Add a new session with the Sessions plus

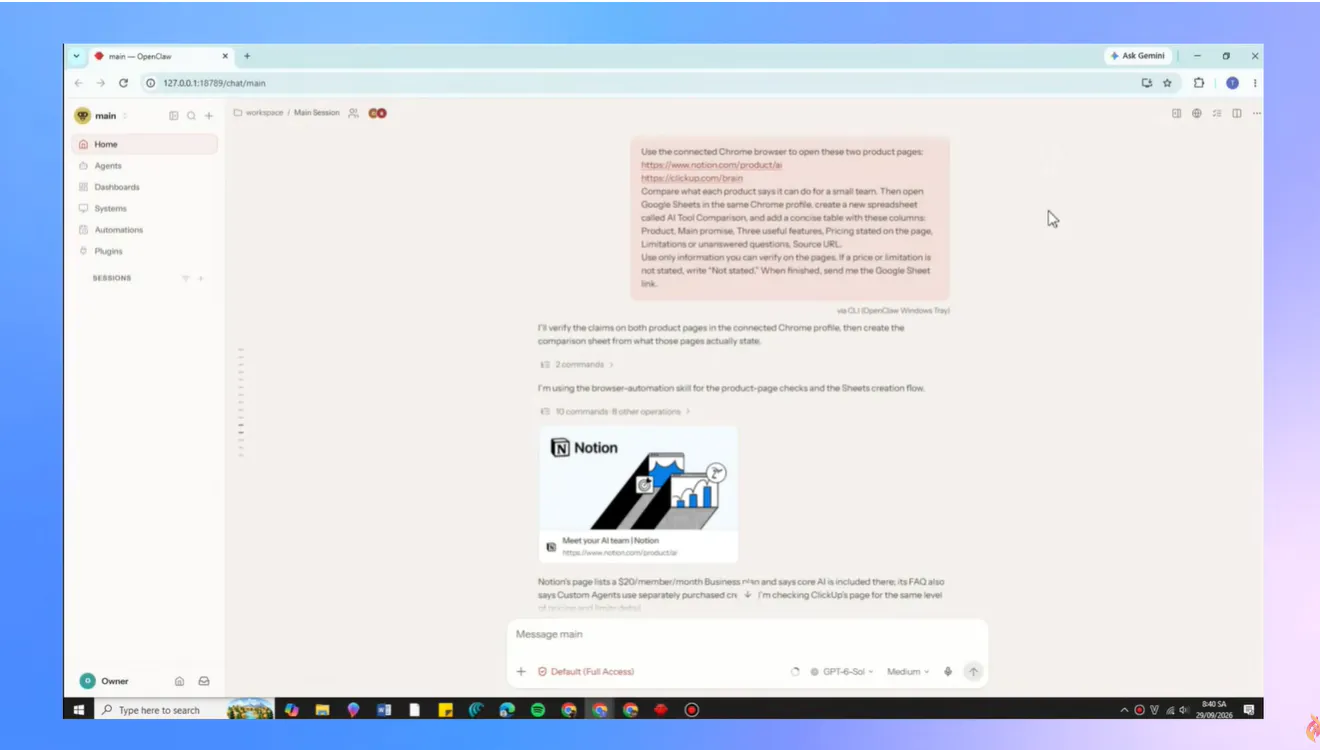click(201, 278)
